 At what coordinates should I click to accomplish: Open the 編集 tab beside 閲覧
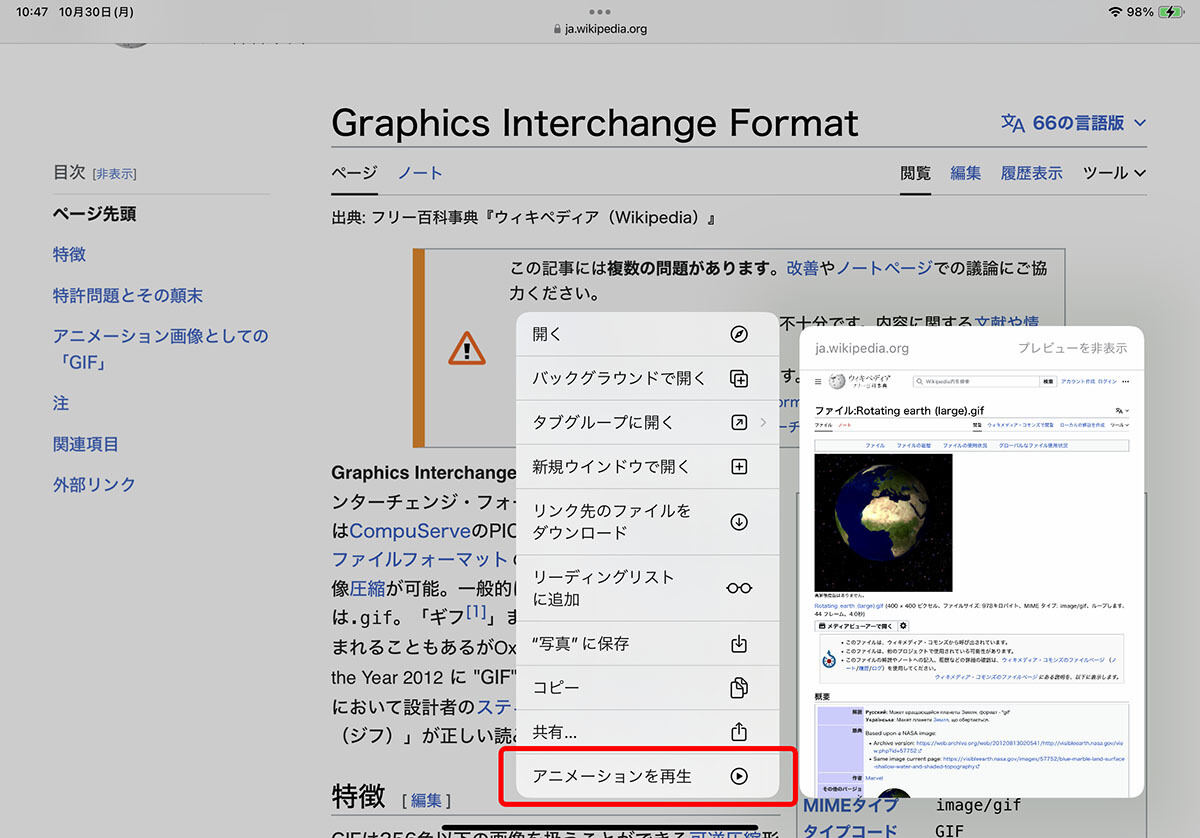965,173
